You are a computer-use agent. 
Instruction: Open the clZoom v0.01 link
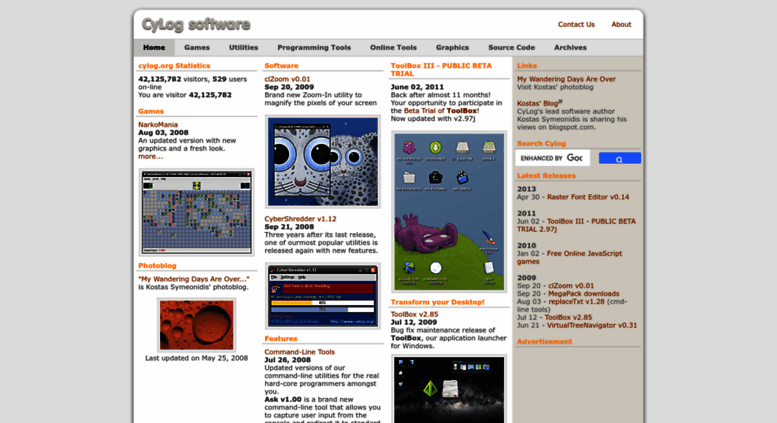287,79
